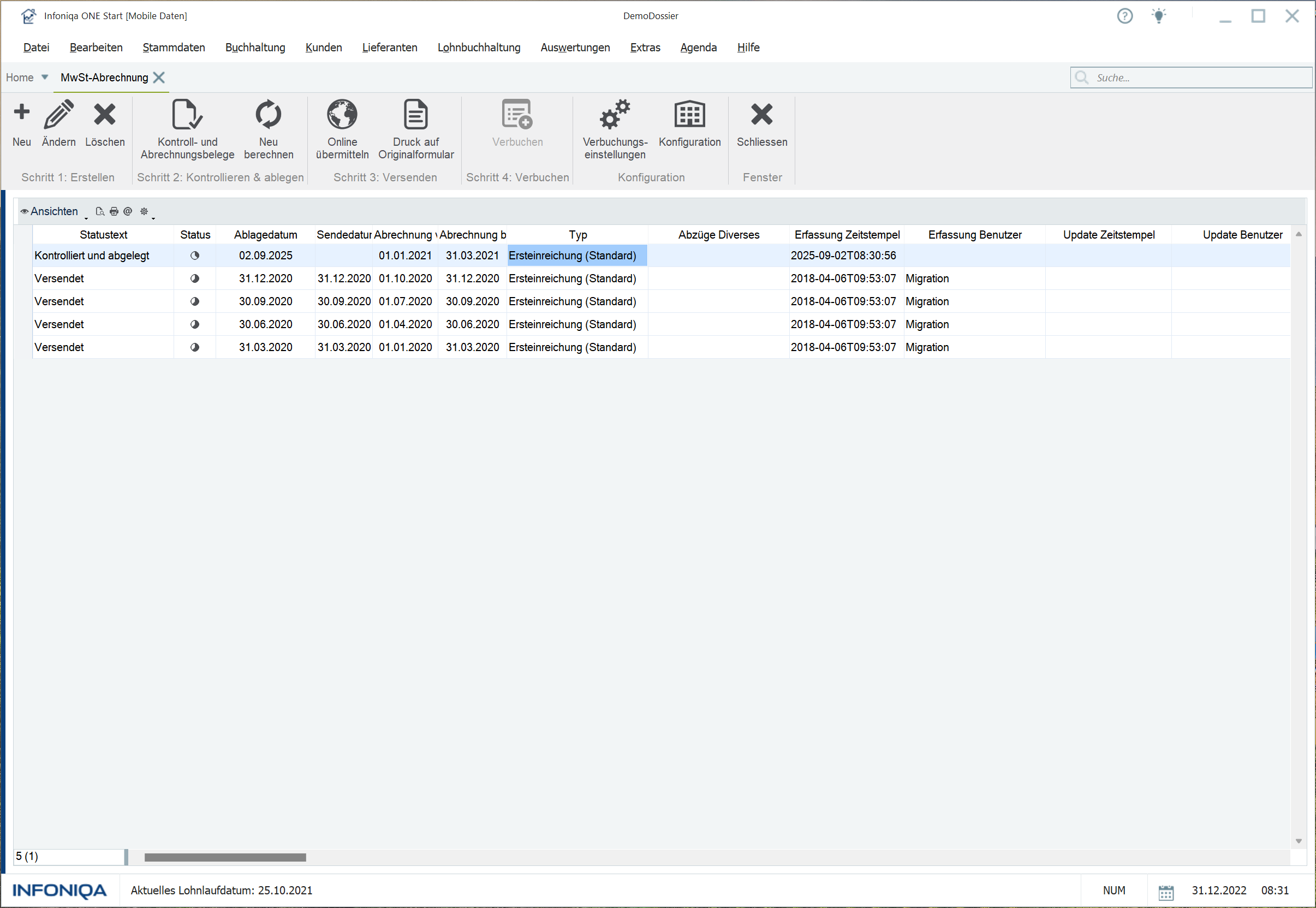This screenshot has width=1316, height=908.
Task: Open the Auswertungen menu
Action: point(574,48)
